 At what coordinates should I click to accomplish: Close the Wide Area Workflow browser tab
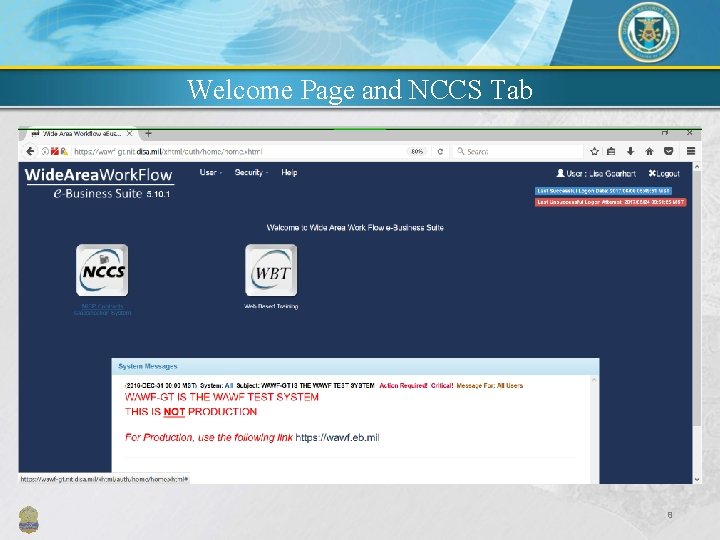pyautogui.click(x=129, y=134)
